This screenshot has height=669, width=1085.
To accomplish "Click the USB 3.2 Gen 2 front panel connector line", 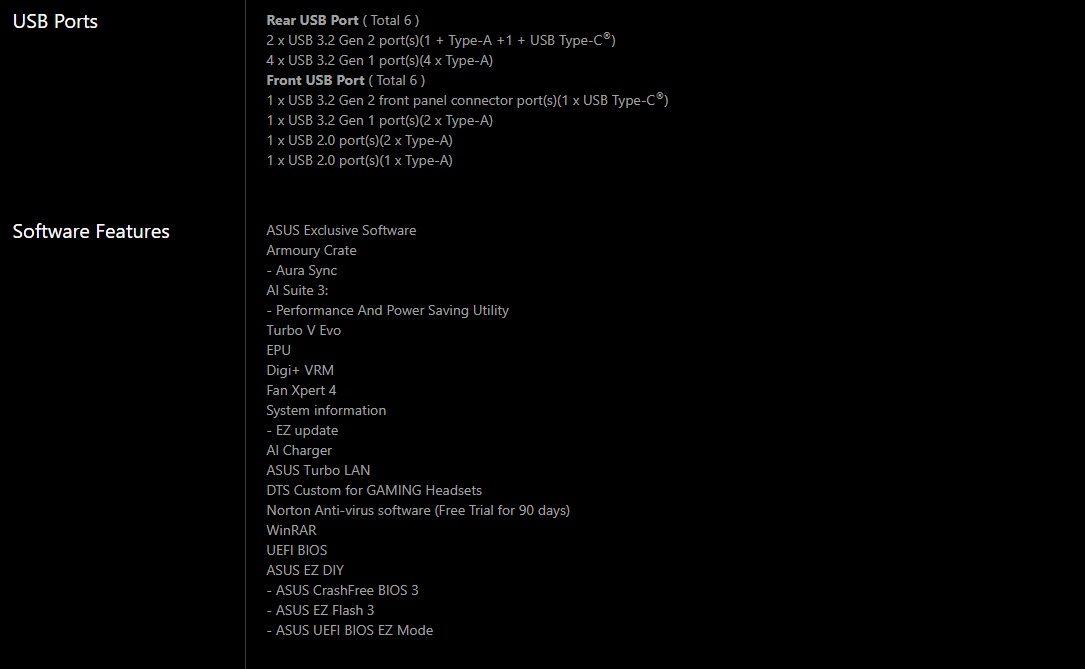I will click(467, 100).
